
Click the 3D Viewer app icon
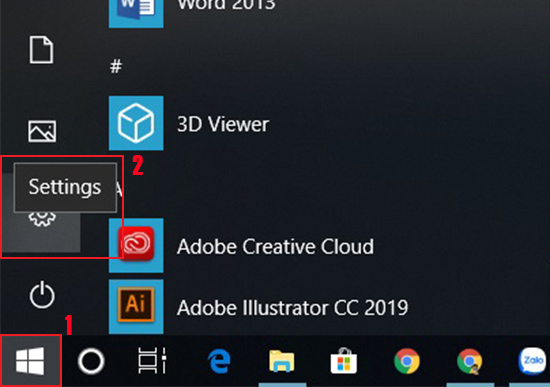(136, 123)
